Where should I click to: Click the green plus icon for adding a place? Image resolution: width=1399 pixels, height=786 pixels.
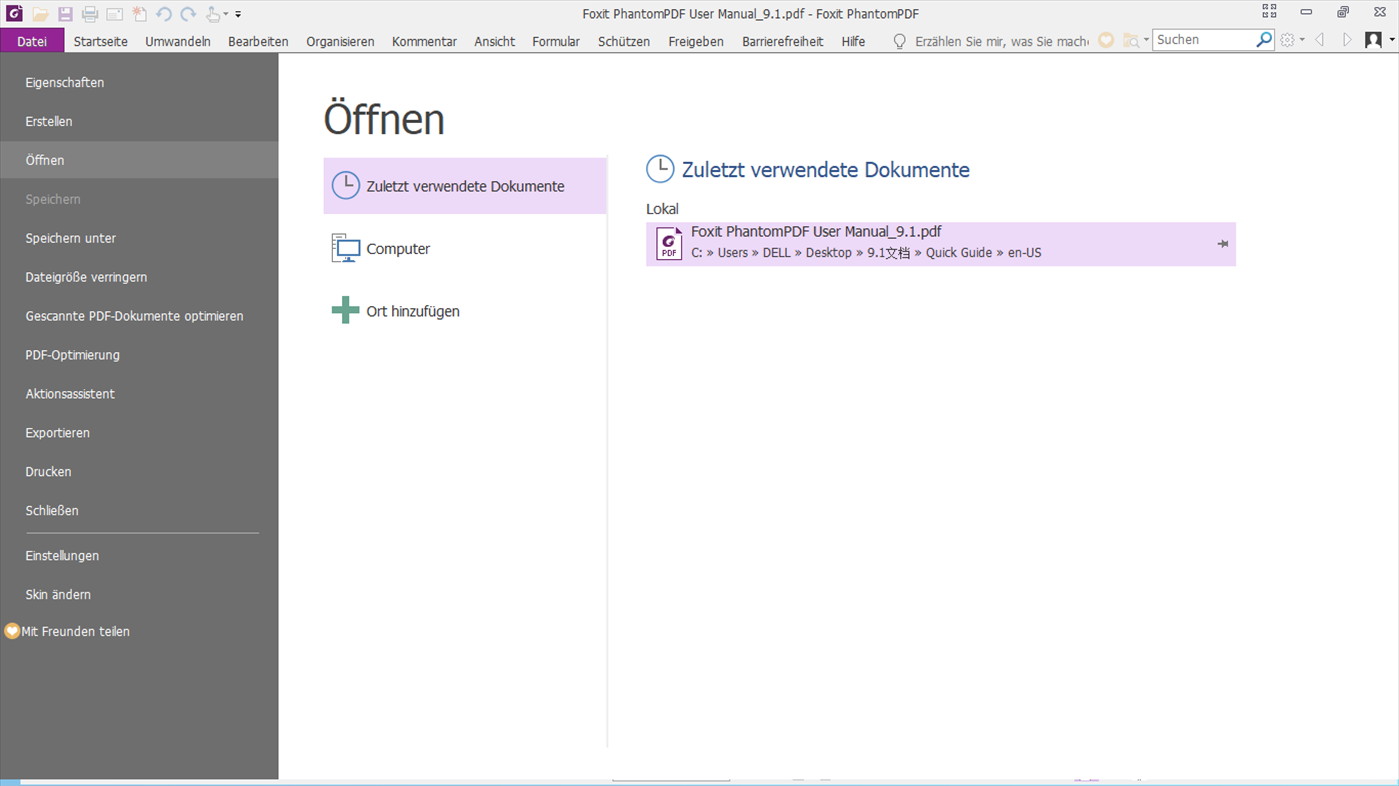click(x=345, y=310)
